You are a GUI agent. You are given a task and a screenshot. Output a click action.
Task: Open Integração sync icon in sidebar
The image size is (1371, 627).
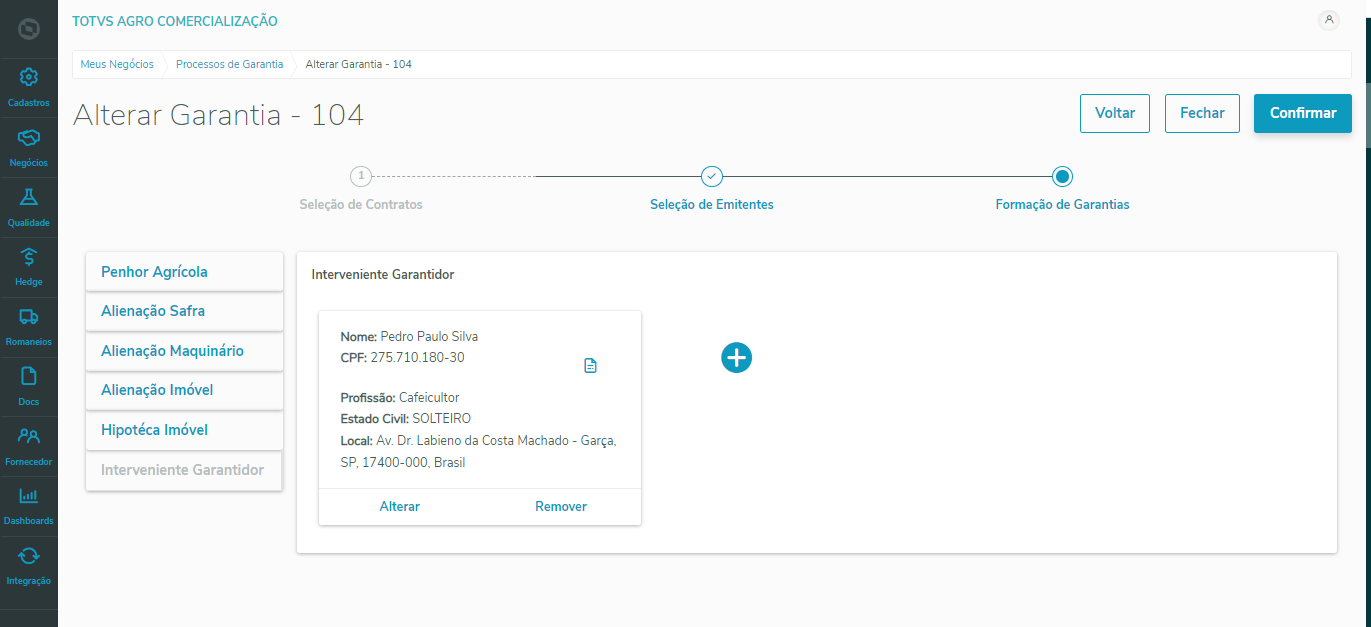tap(29, 555)
